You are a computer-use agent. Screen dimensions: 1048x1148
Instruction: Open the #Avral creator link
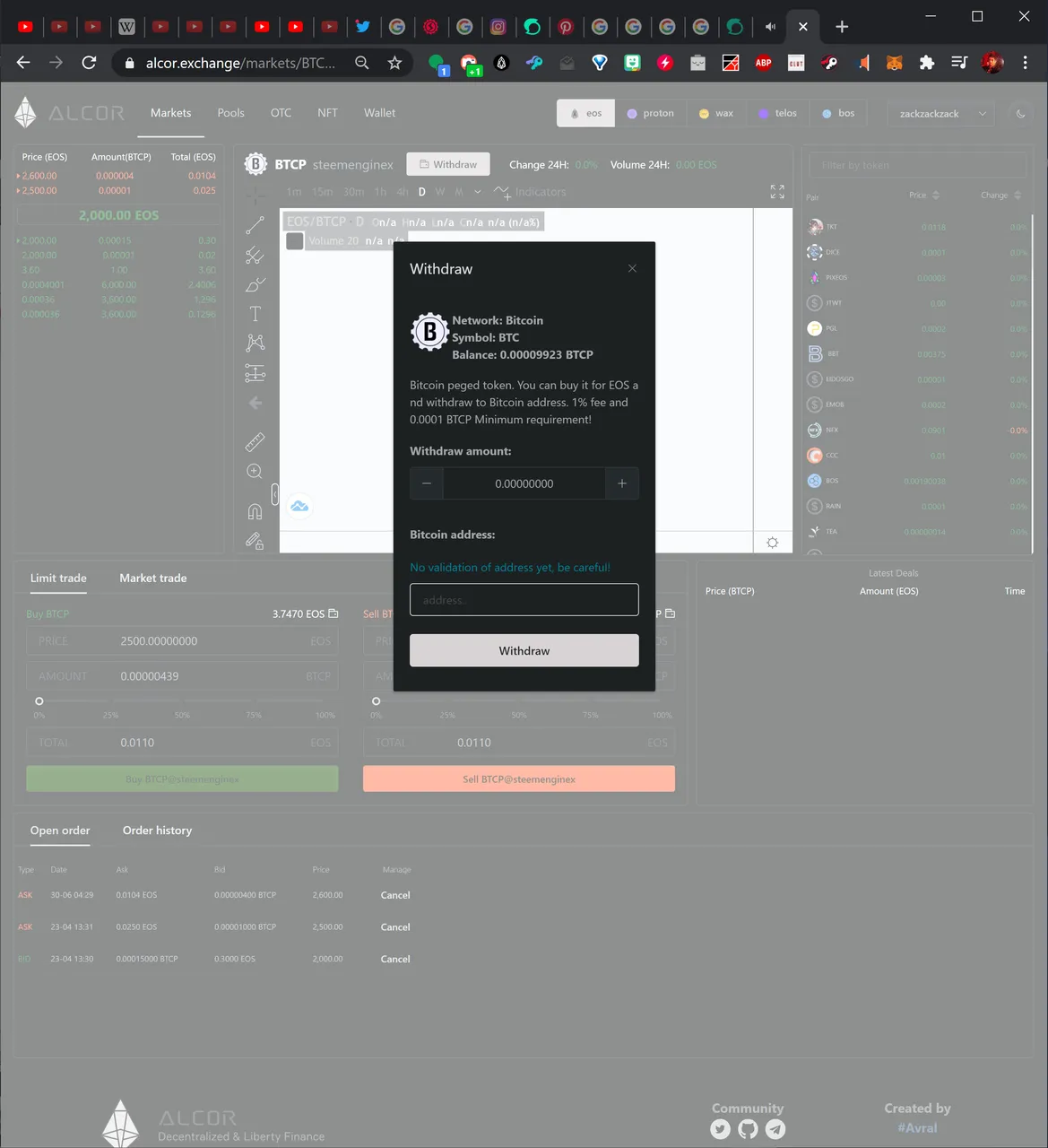click(x=917, y=1128)
